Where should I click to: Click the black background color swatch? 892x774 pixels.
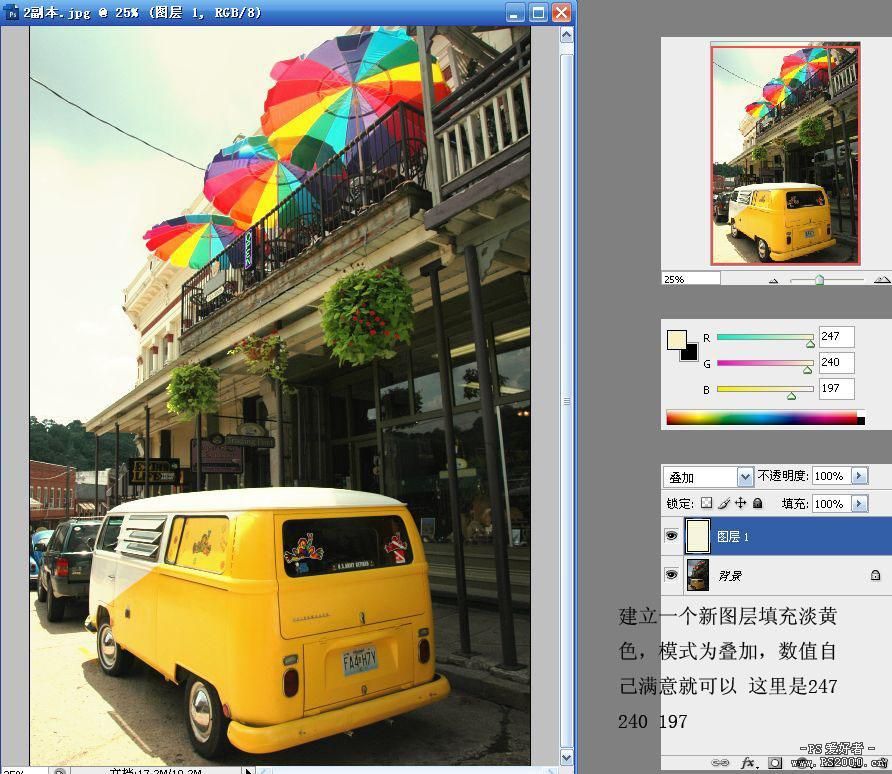coord(691,353)
